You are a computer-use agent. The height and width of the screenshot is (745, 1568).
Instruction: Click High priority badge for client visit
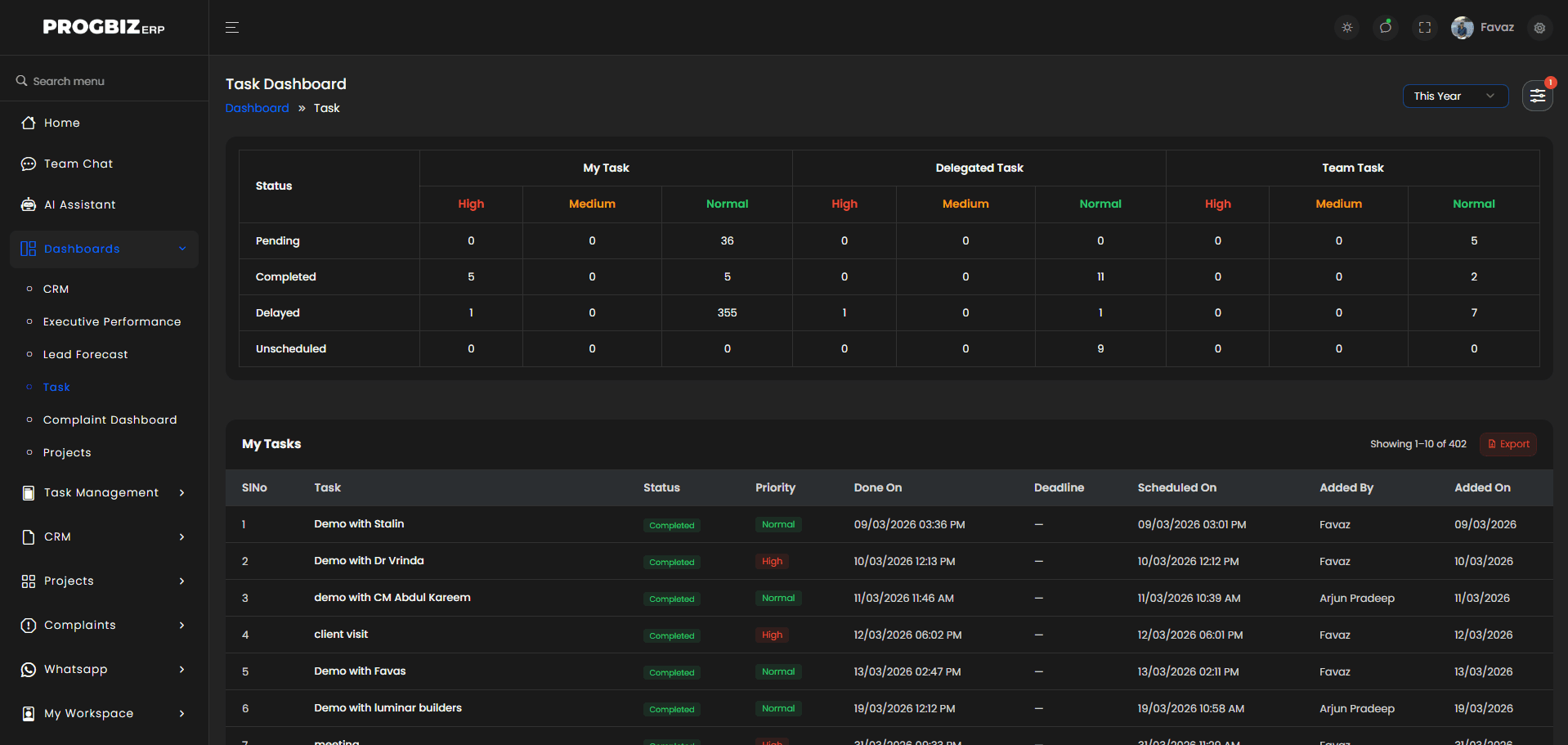772,635
